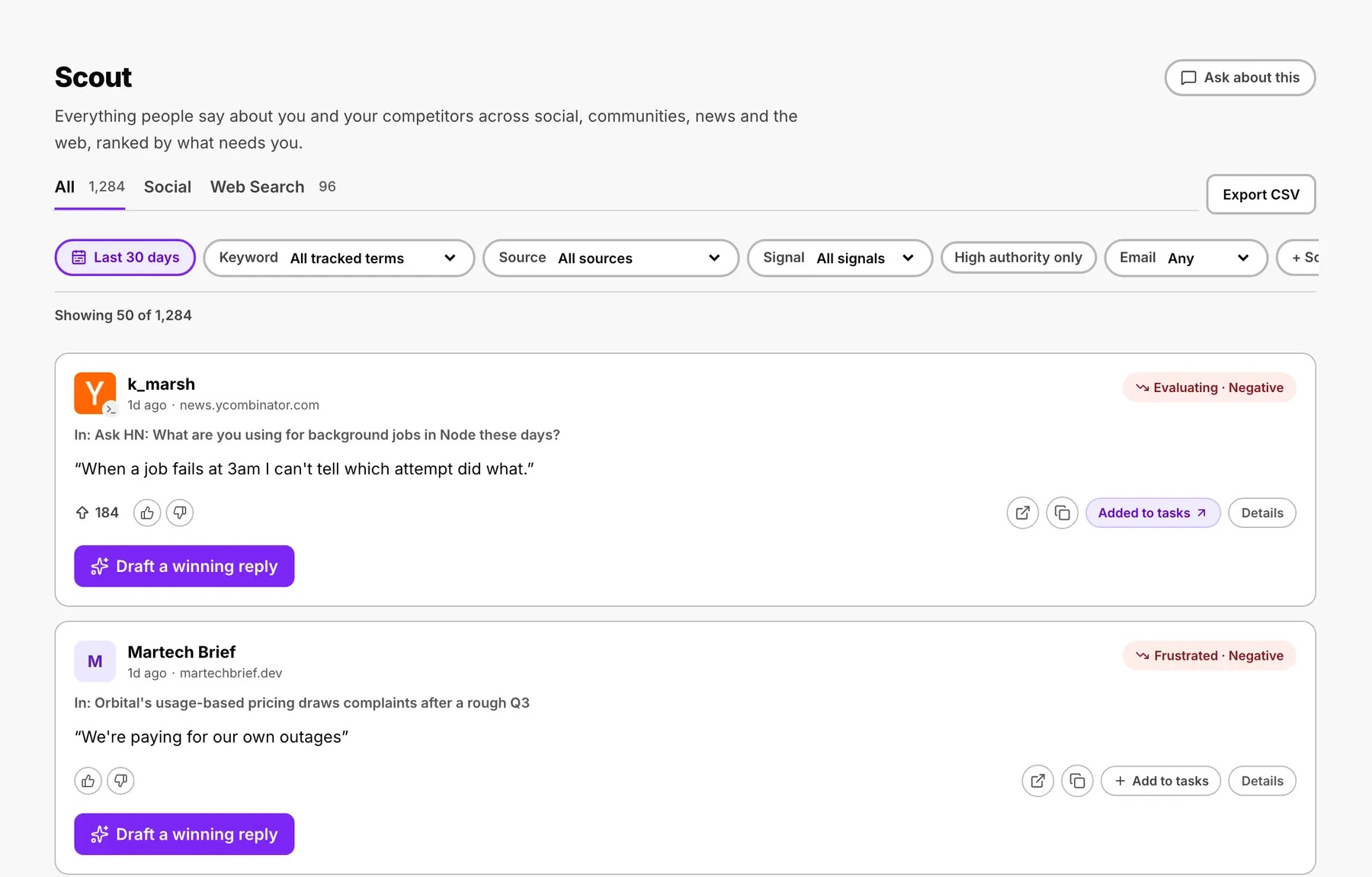Open k_marsh post in external link
Image resolution: width=1372 pixels, height=877 pixels.
pos(1023,513)
